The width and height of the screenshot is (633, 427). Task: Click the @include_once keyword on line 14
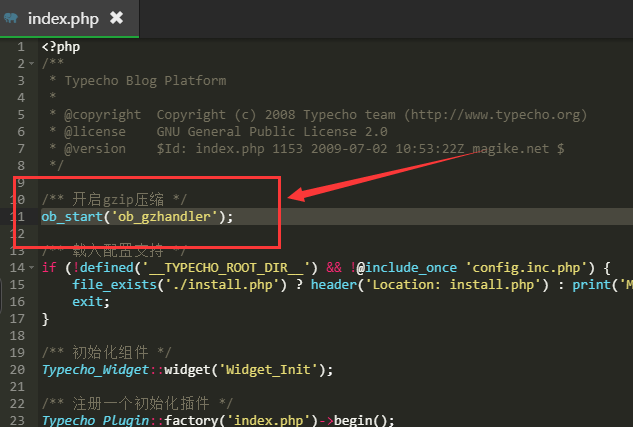(x=410, y=268)
